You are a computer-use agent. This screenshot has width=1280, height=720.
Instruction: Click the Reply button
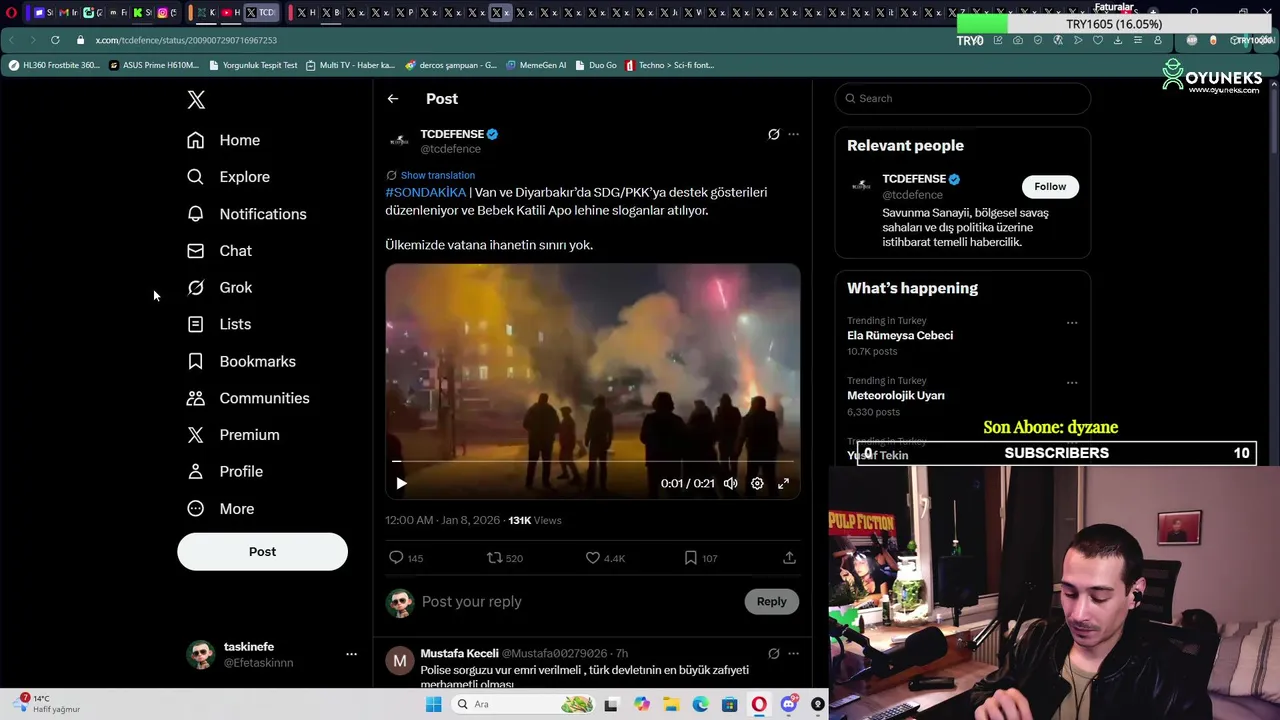771,601
